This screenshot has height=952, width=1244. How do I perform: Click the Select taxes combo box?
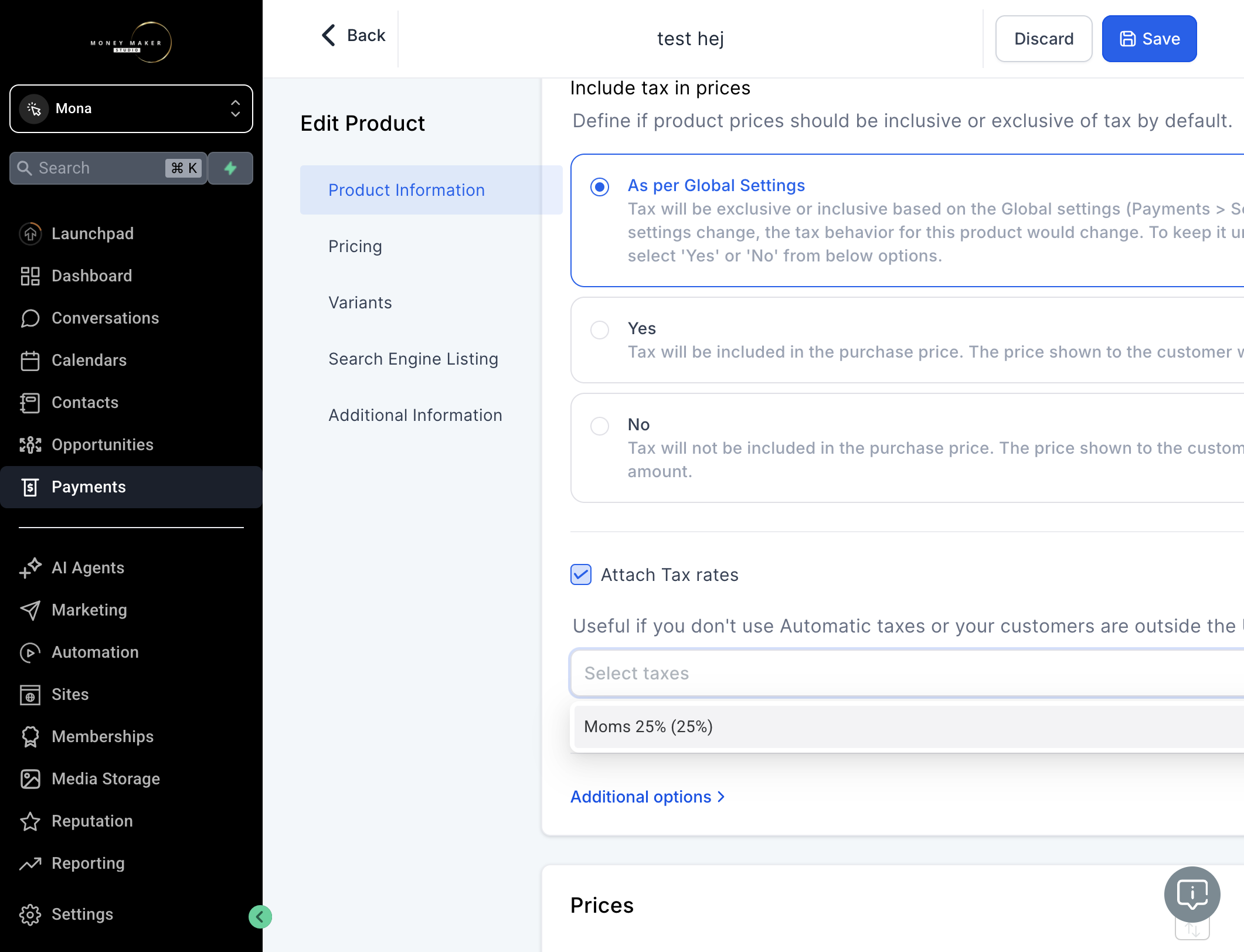click(x=907, y=673)
